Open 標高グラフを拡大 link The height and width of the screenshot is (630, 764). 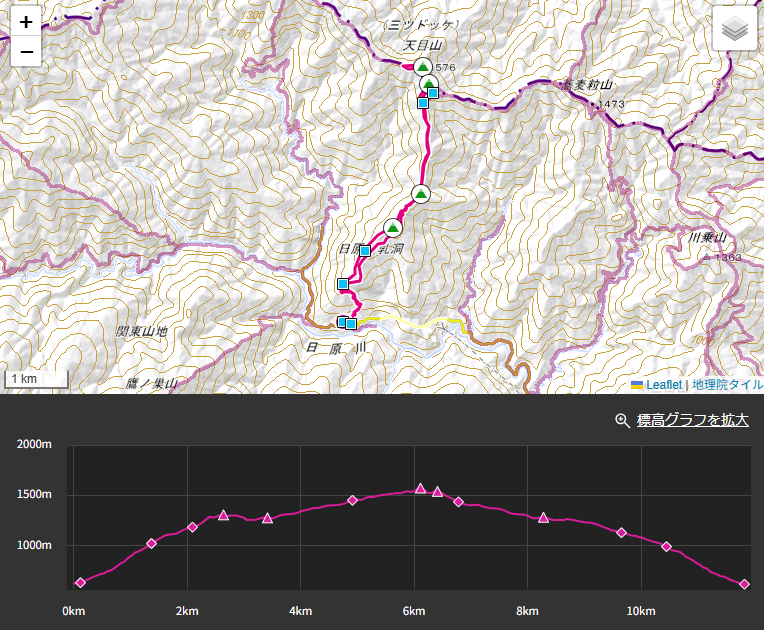coord(692,420)
